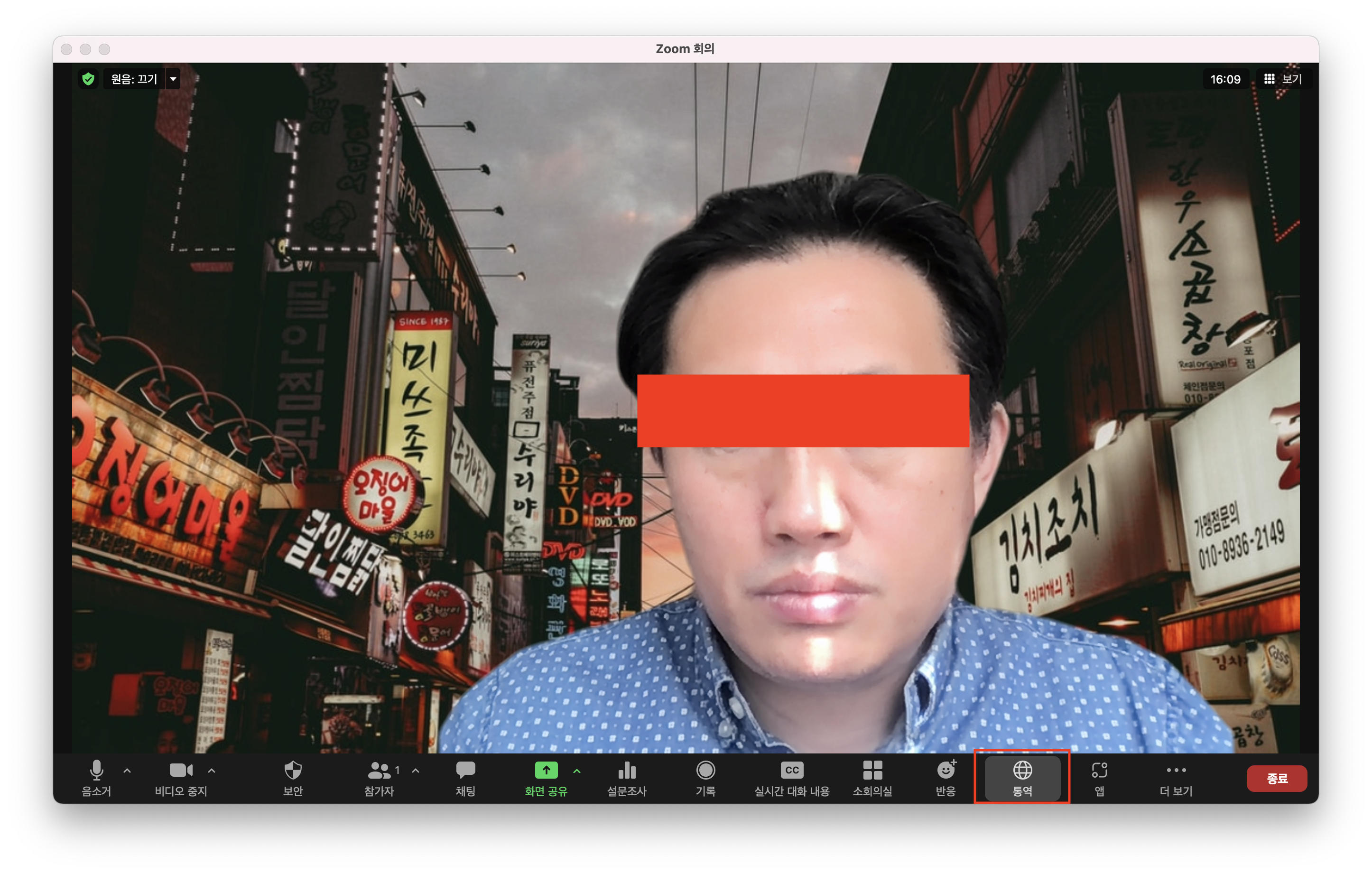Open Breakout Rooms (소회의실) grid icon
The image size is (1372, 874).
(x=872, y=770)
